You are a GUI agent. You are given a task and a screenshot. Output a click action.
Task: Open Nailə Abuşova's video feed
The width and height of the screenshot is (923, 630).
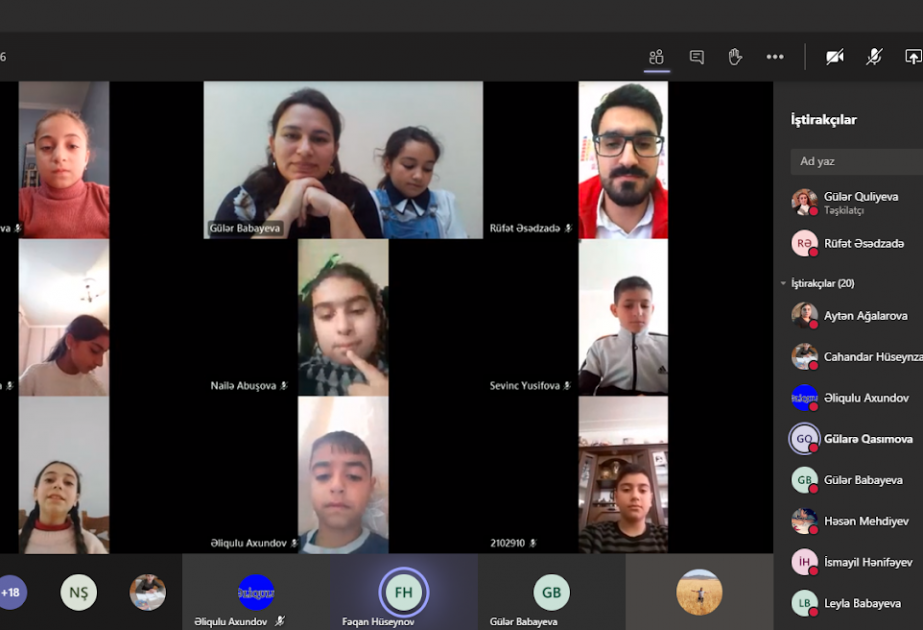343,317
